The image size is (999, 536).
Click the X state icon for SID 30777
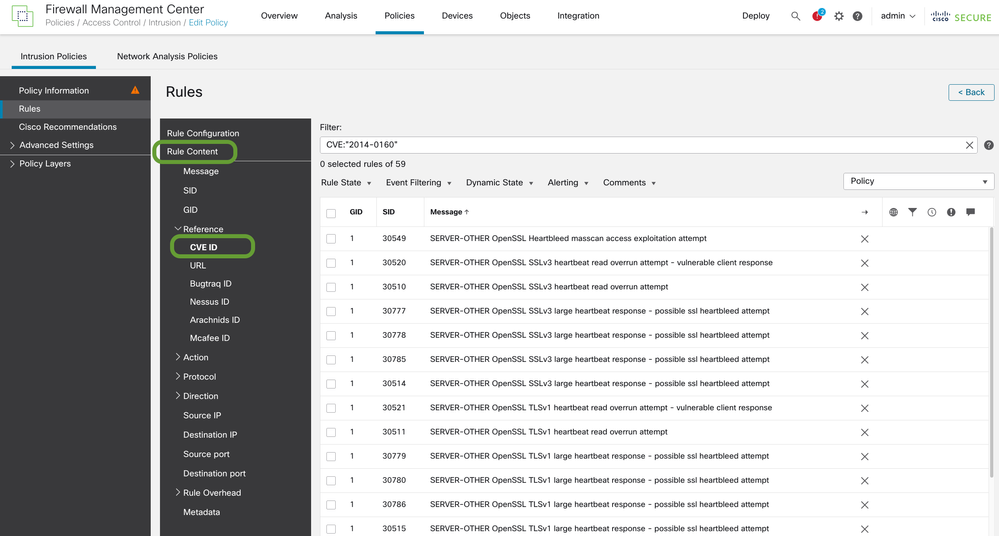pyautogui.click(x=865, y=312)
